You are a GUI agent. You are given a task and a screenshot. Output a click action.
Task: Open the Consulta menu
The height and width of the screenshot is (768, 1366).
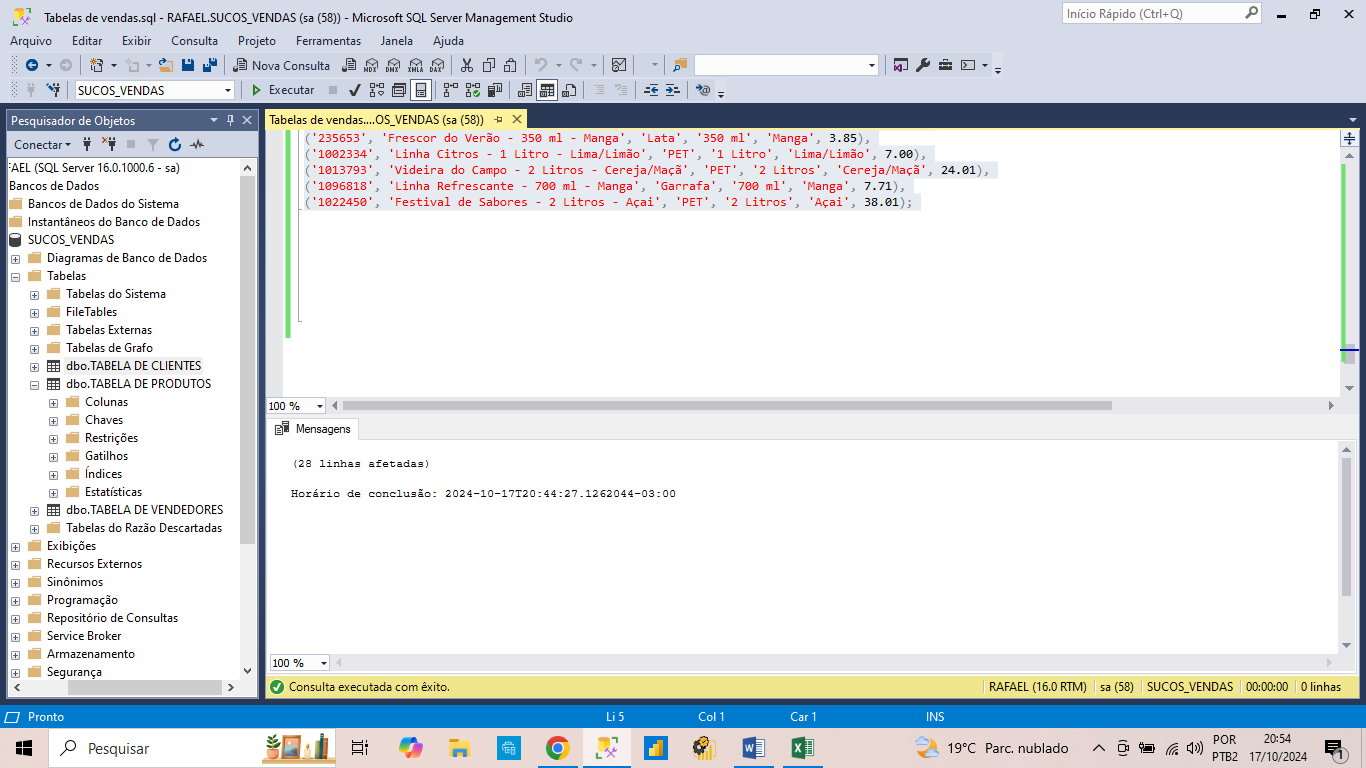click(x=194, y=41)
